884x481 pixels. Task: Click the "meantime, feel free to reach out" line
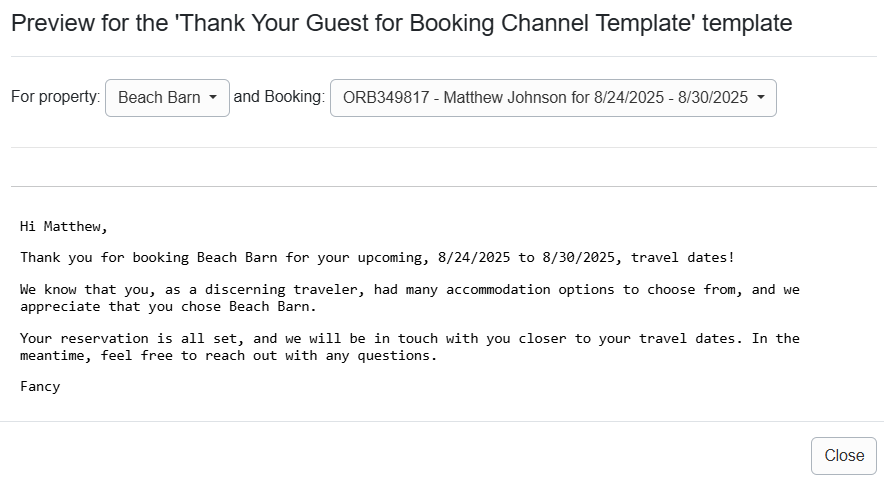click(x=150, y=354)
